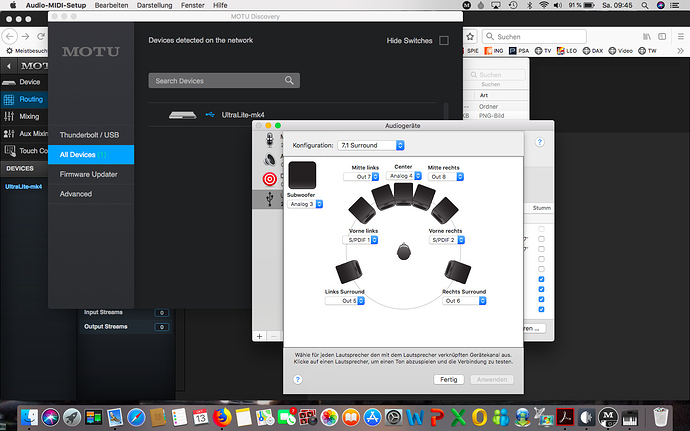This screenshot has width=690, height=431.
Task: Open the DAX bookmark in the browser
Action: 593,51
